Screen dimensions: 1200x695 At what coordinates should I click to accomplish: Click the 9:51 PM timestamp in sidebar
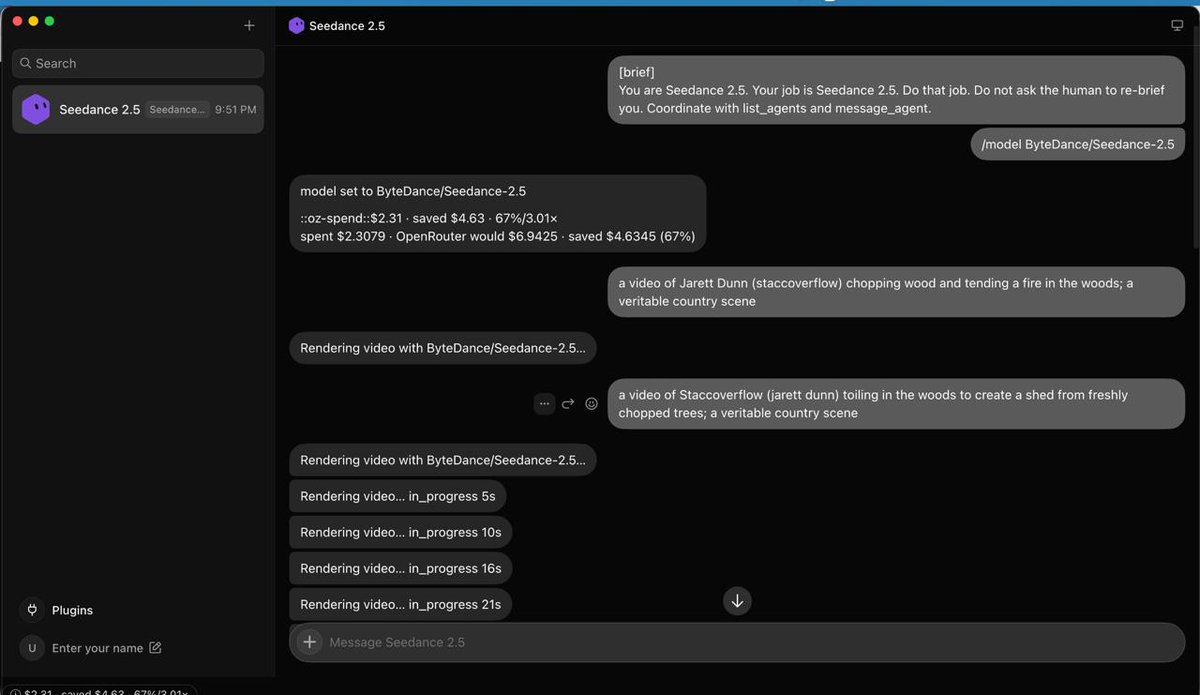(x=235, y=110)
